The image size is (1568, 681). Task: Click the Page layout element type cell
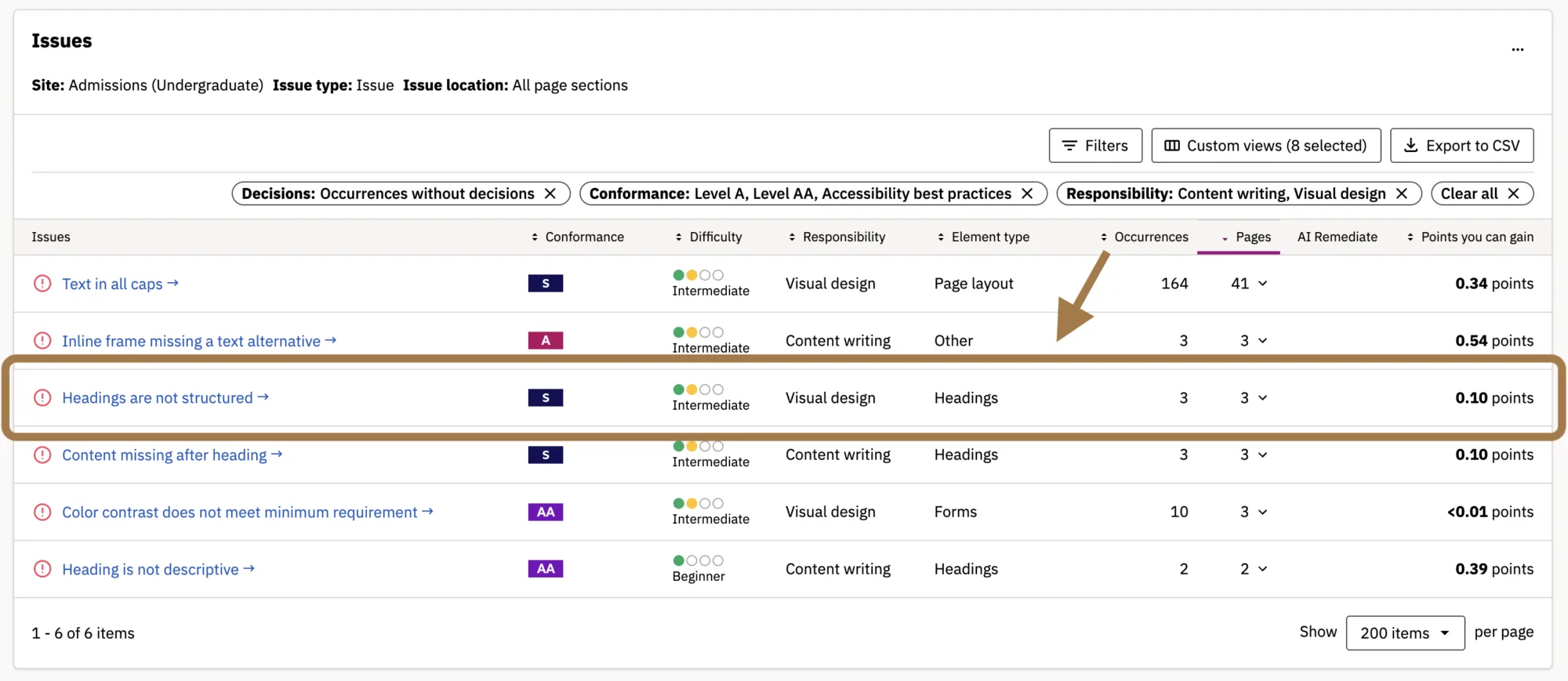(974, 284)
